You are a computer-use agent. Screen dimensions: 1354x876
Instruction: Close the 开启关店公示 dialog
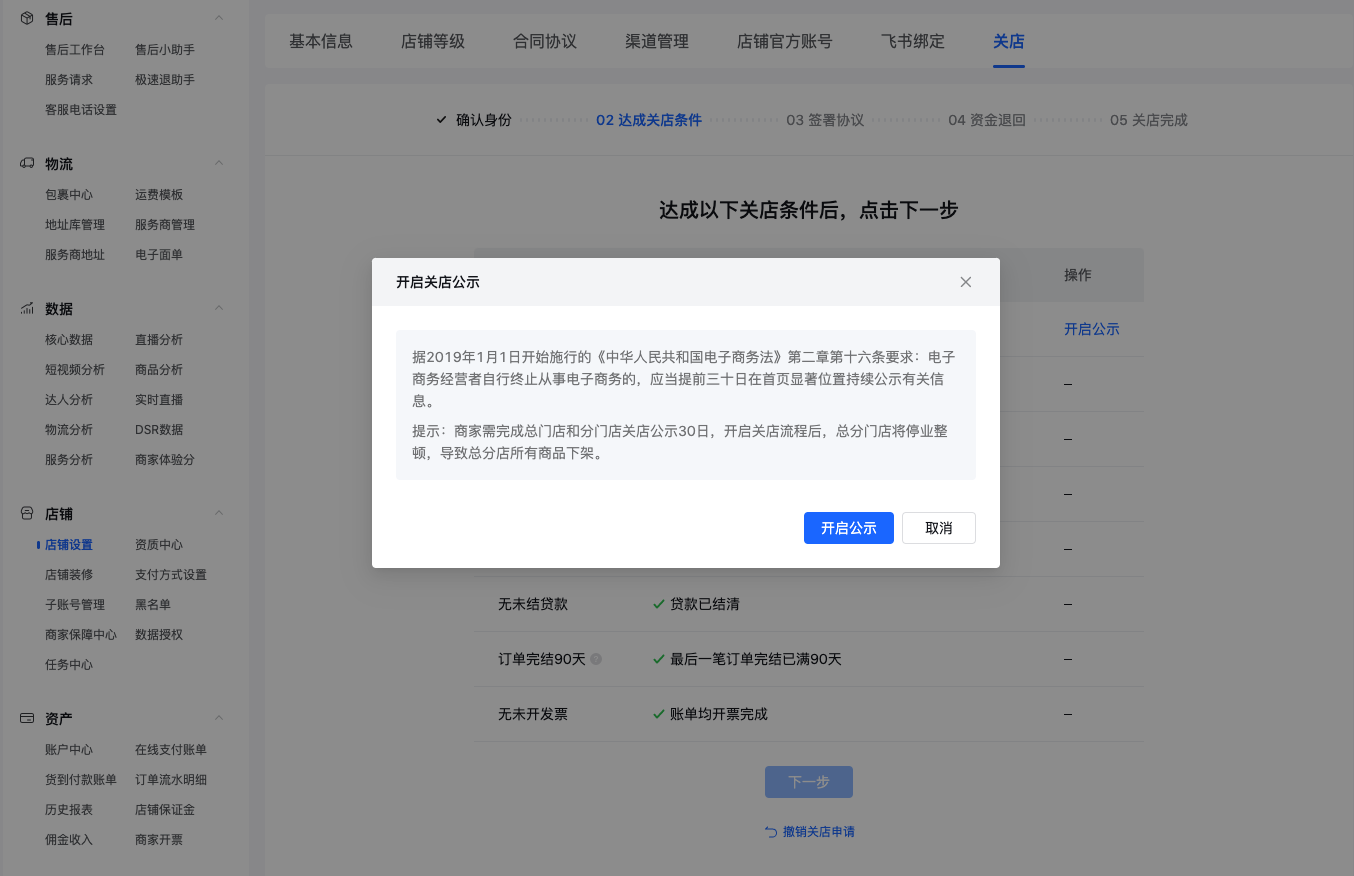(x=966, y=282)
